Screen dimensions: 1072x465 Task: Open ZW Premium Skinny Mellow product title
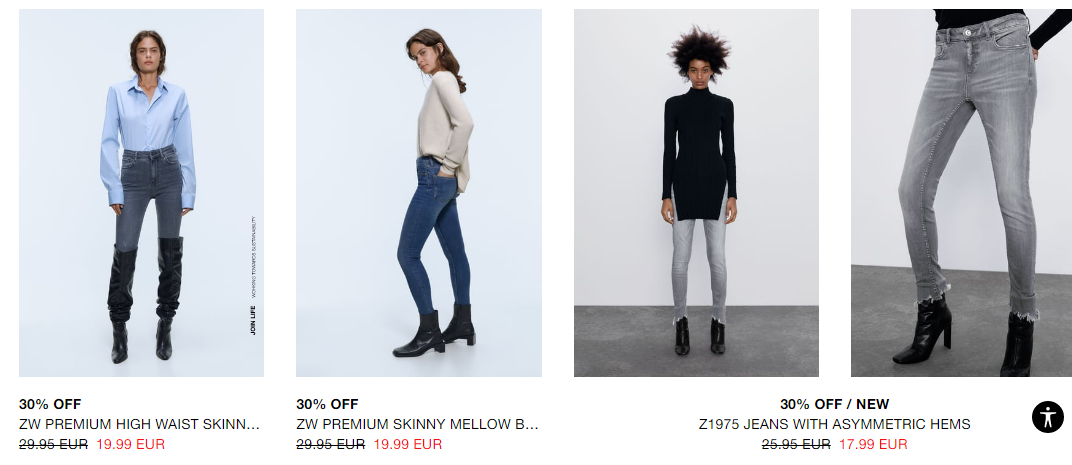pos(417,424)
